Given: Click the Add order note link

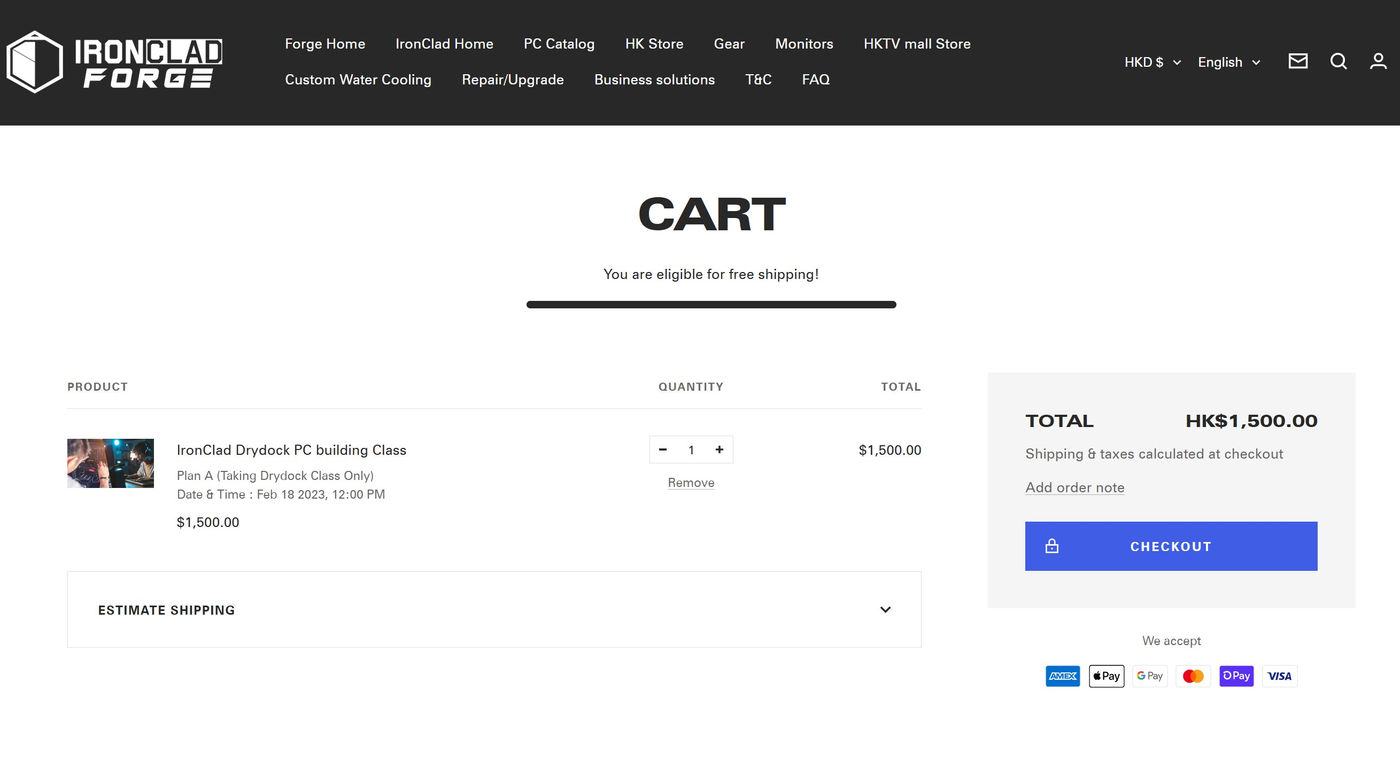Looking at the screenshot, I should click(x=1075, y=488).
